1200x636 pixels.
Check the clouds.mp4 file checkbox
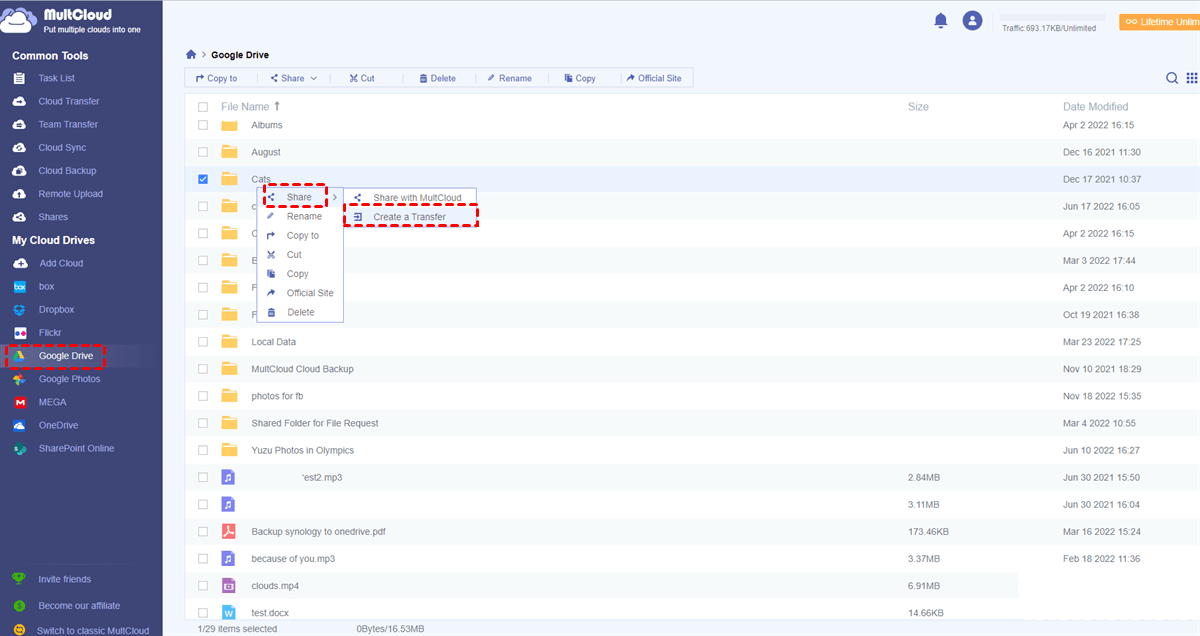[x=203, y=586]
